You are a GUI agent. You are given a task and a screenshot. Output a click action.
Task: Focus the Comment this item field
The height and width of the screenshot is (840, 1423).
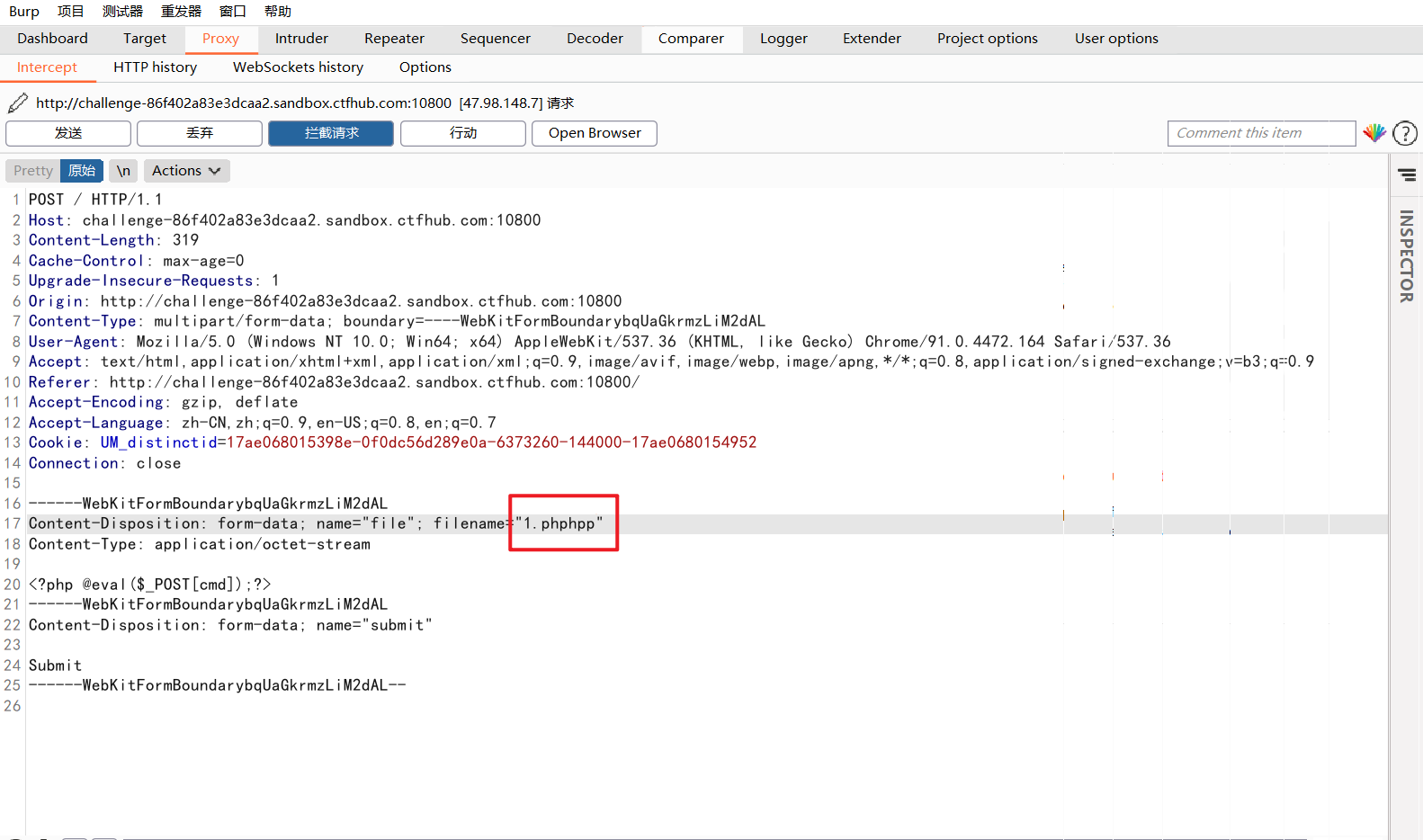tap(1261, 133)
